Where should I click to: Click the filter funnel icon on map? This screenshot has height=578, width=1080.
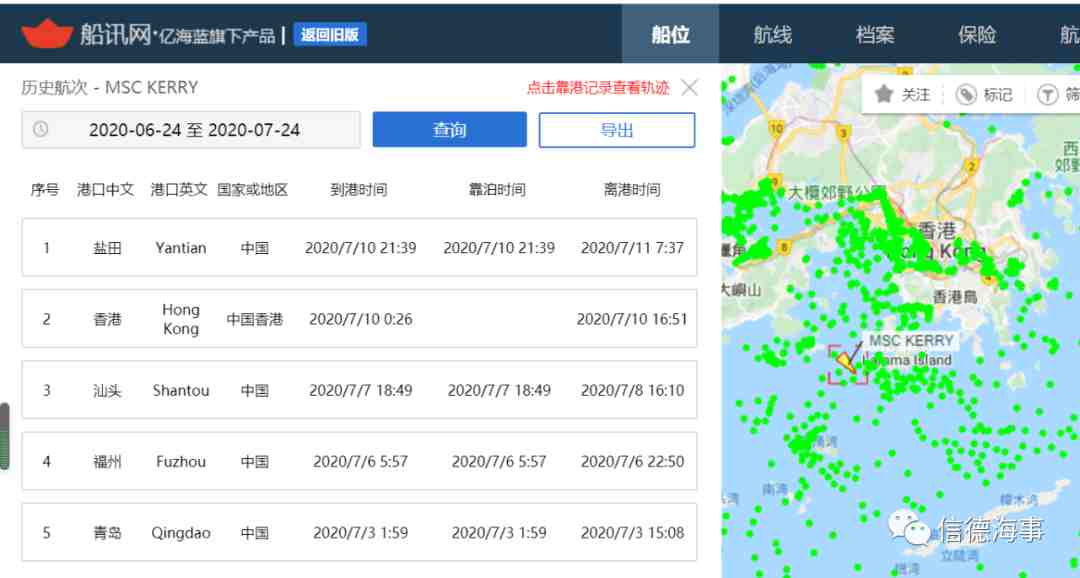(1048, 94)
